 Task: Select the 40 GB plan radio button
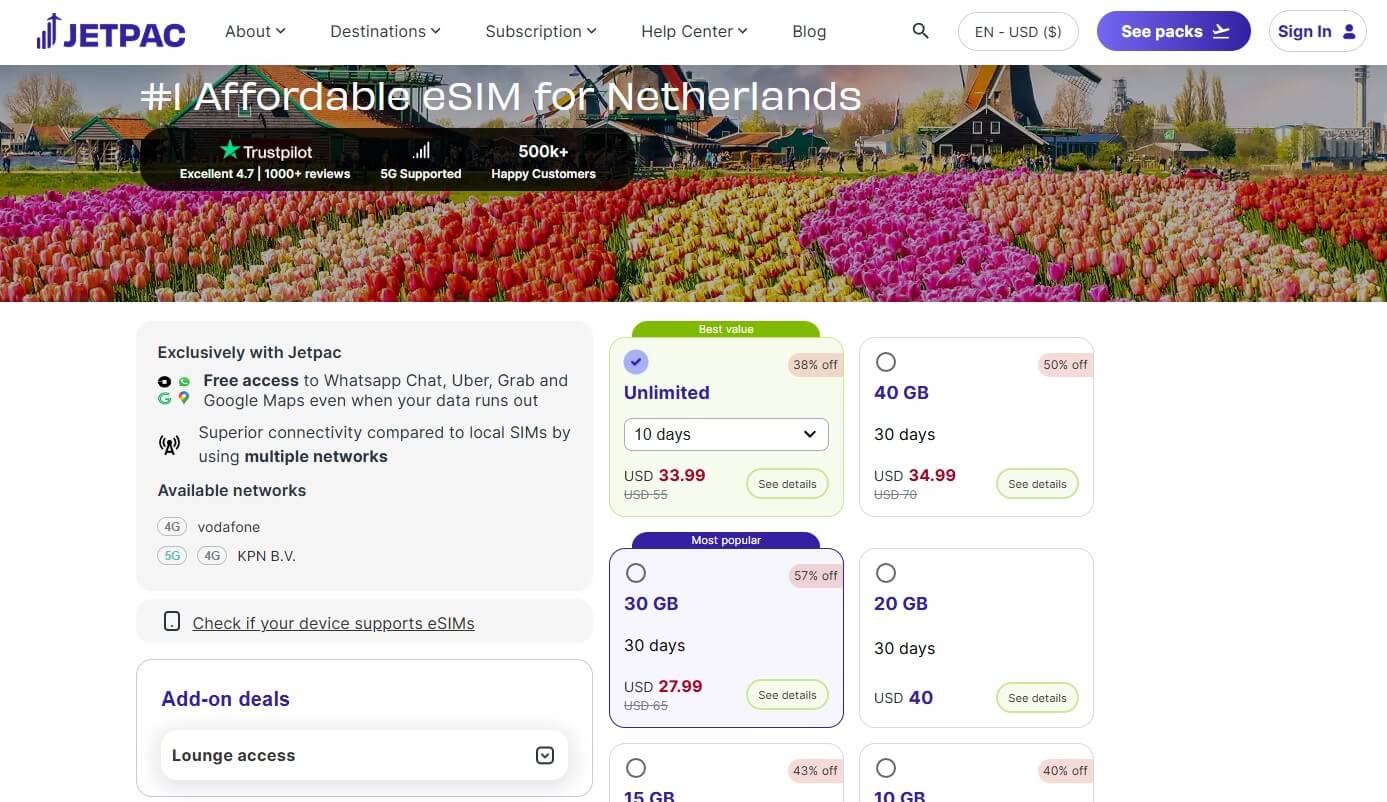coord(886,362)
